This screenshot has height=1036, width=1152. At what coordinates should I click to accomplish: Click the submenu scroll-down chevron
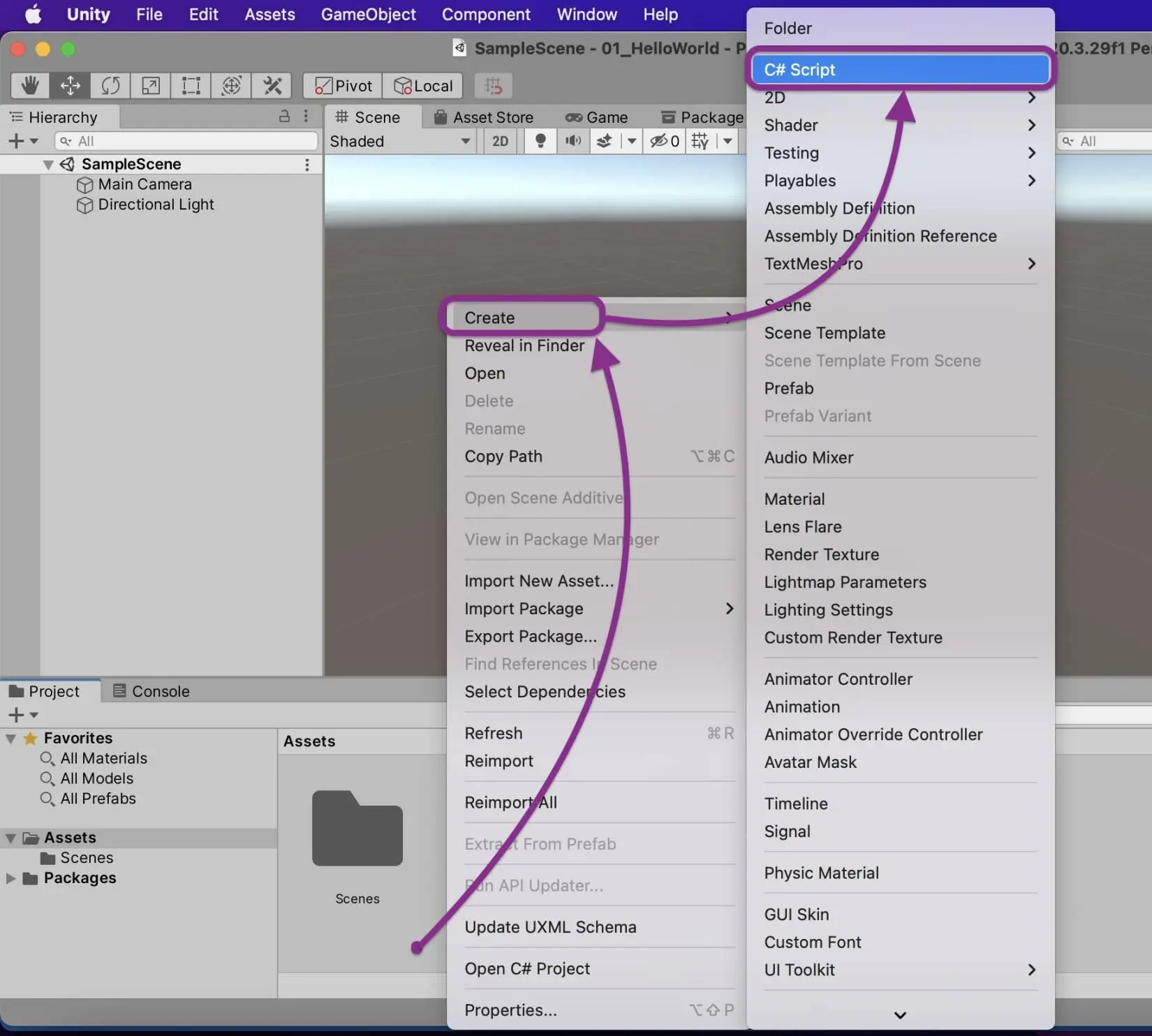[900, 1015]
